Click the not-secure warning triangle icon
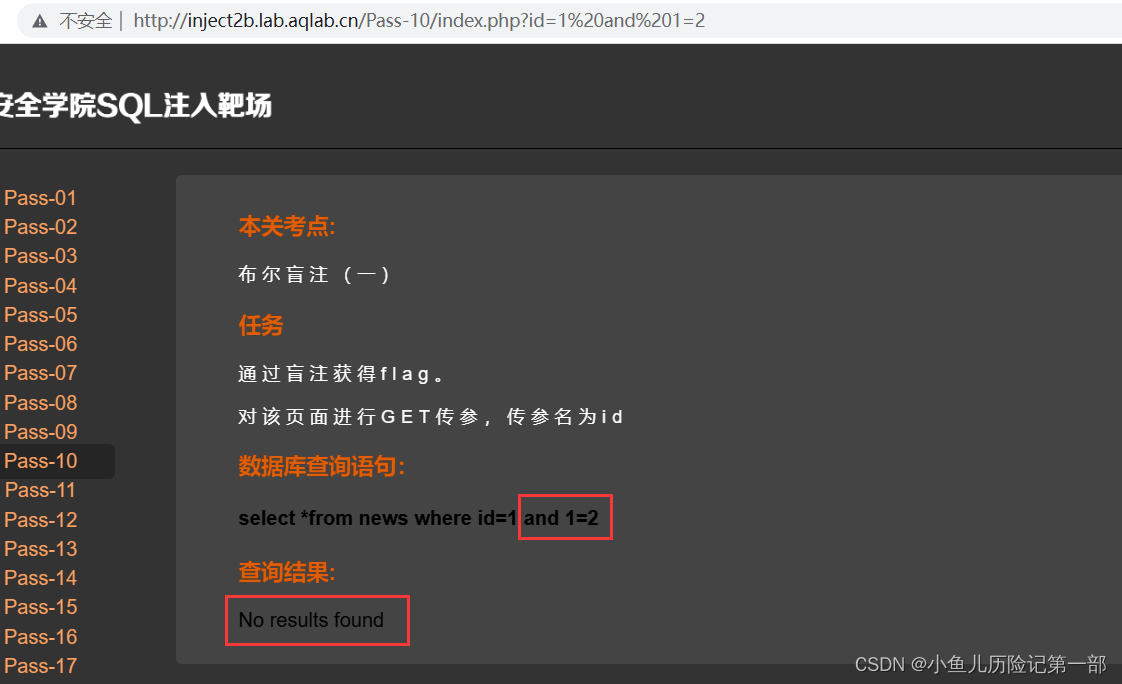 coord(40,21)
